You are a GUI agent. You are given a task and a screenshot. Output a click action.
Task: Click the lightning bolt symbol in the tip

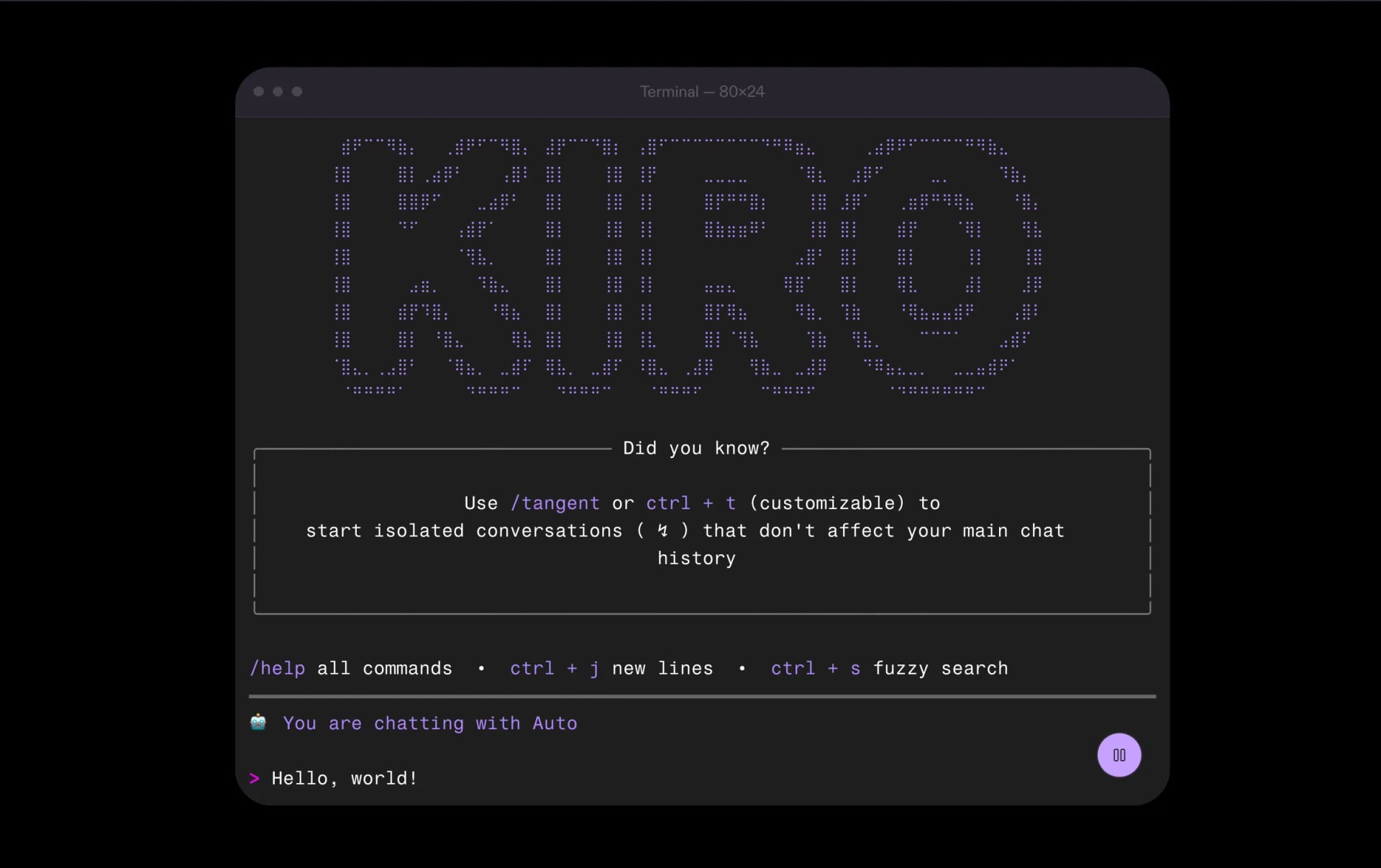click(x=662, y=531)
